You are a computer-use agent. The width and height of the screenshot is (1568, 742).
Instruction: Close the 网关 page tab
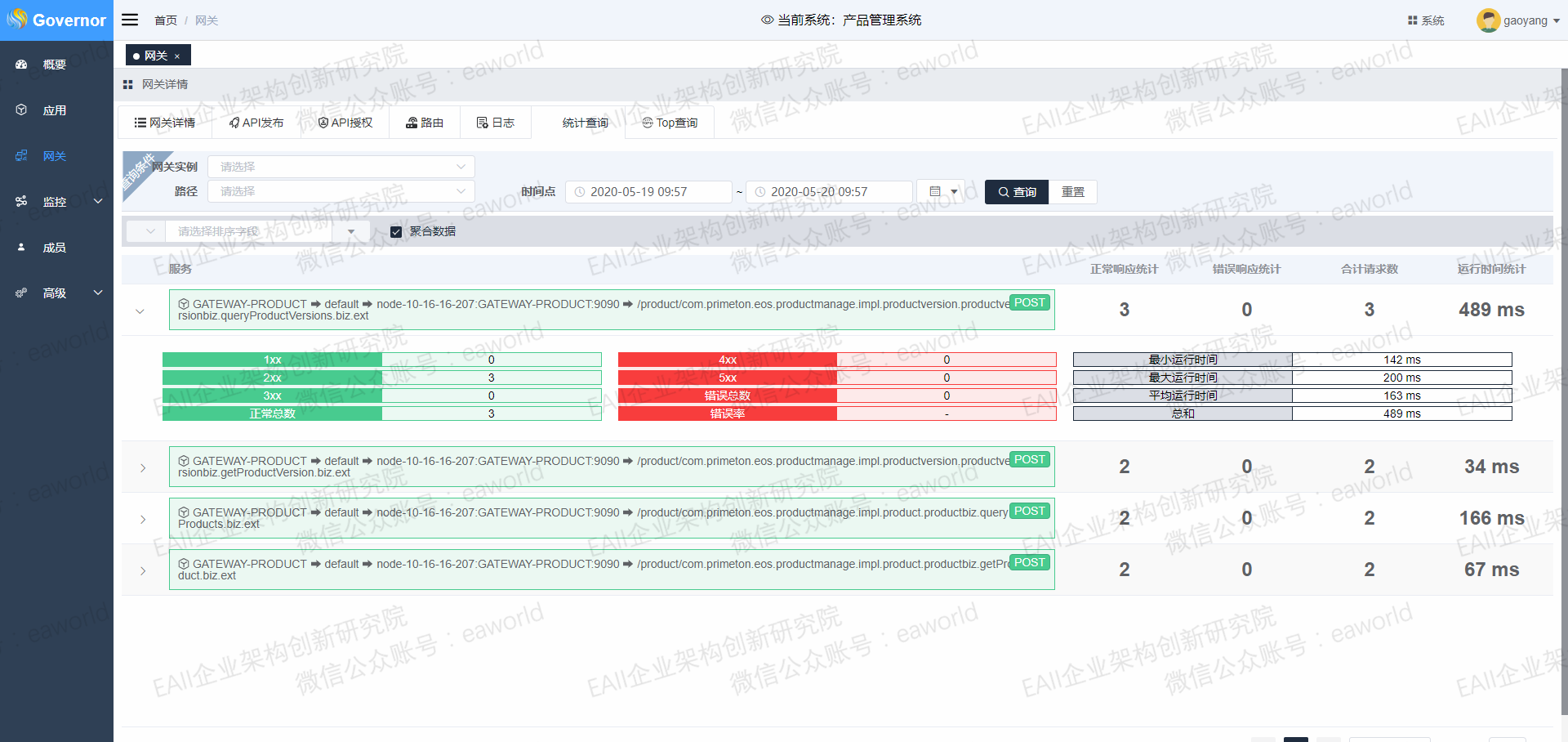coord(177,56)
